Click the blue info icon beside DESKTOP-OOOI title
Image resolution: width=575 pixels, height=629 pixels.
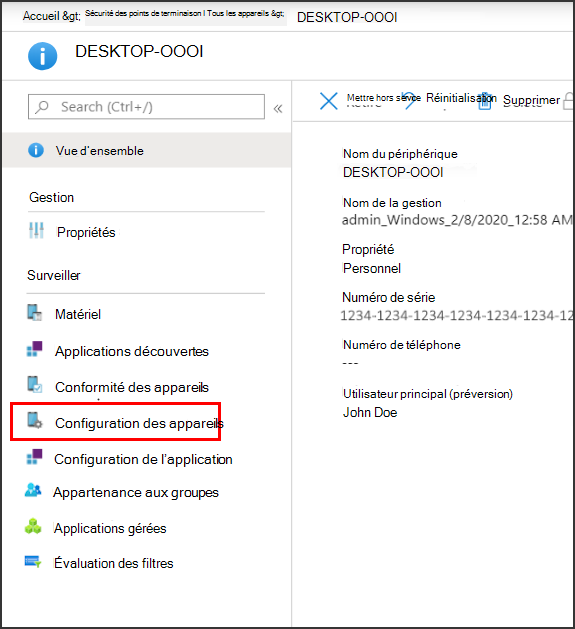coord(43,56)
